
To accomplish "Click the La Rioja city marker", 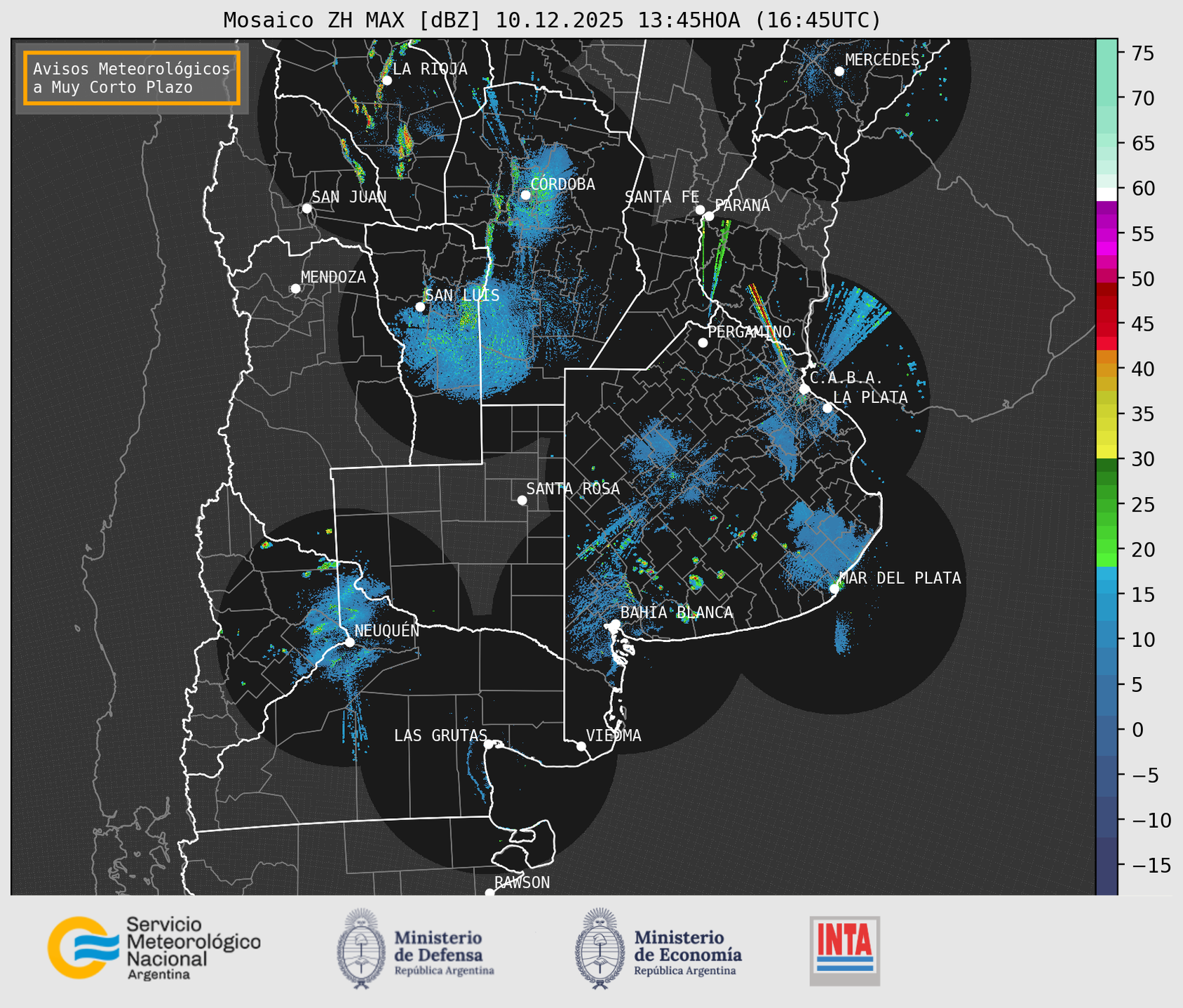I will tap(386, 81).
